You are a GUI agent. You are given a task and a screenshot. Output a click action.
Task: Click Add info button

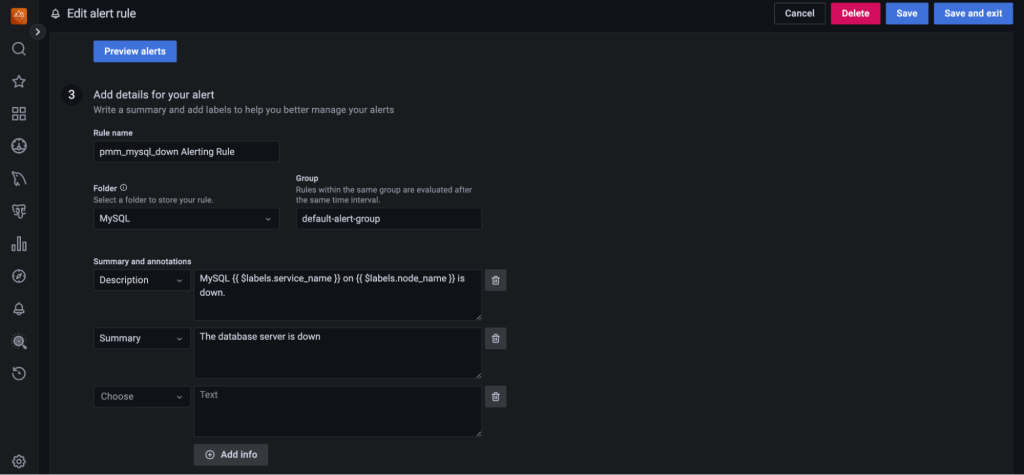[231, 454]
